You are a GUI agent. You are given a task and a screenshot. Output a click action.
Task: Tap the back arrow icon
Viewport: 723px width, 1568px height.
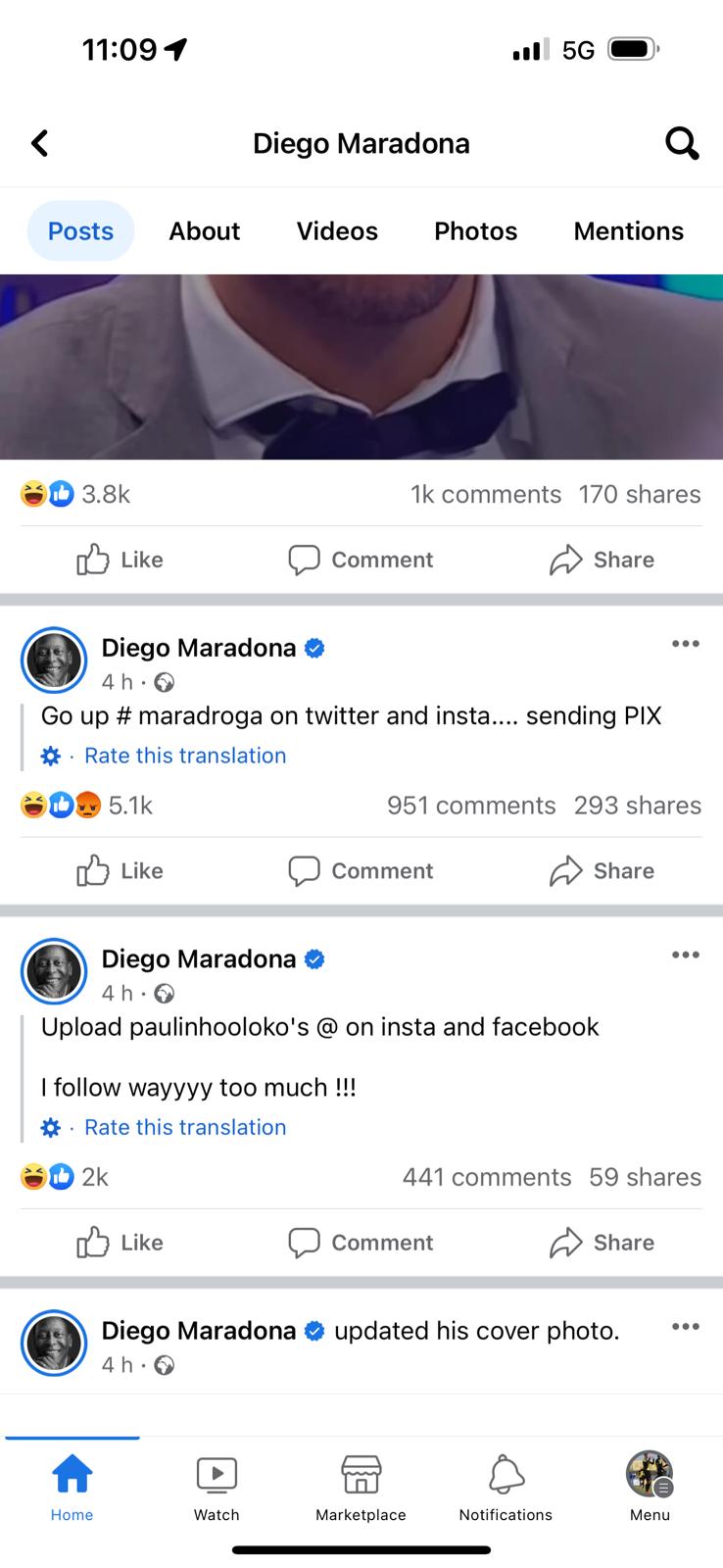click(40, 143)
